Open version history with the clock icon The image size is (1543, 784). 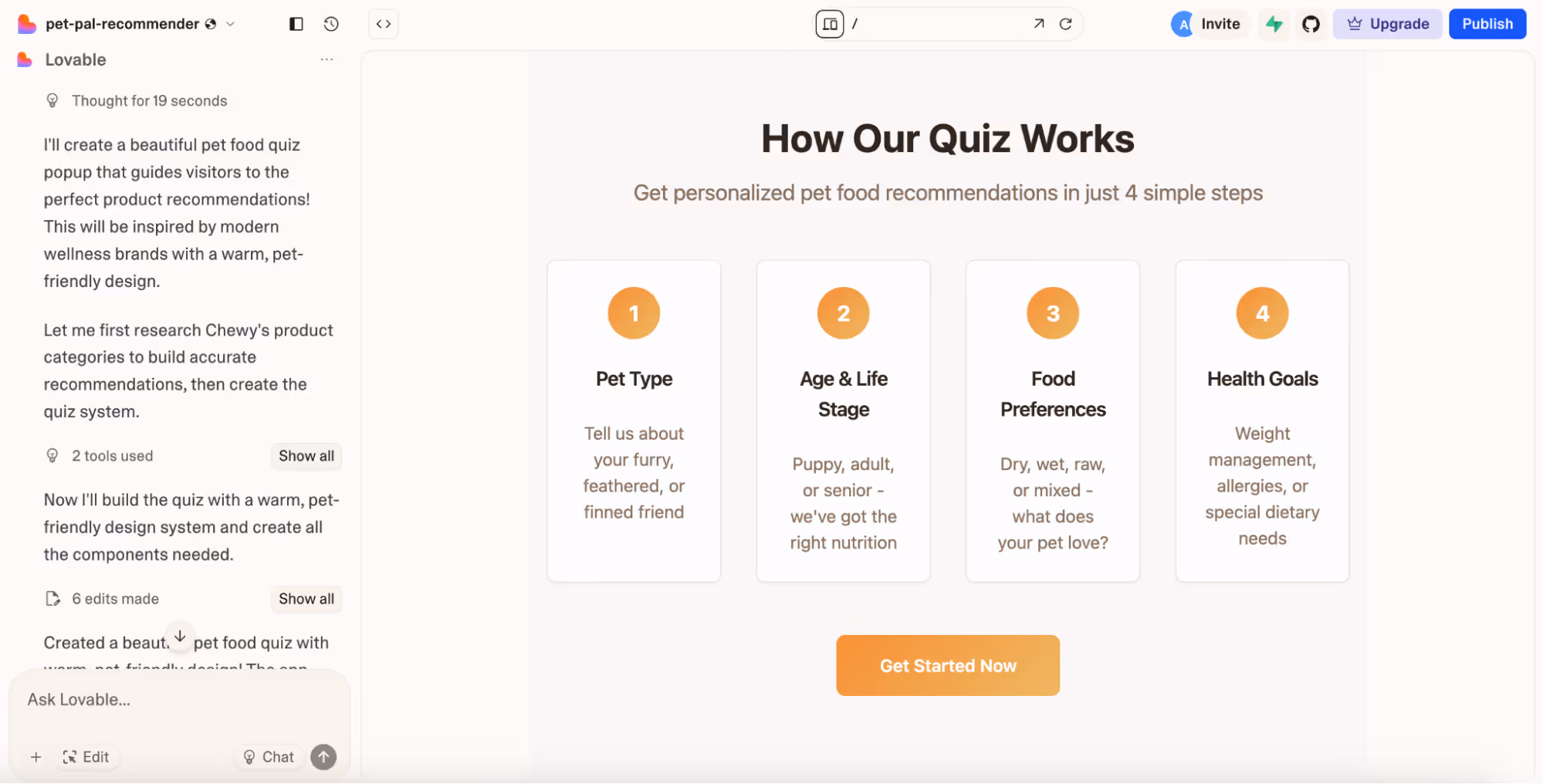pos(331,24)
